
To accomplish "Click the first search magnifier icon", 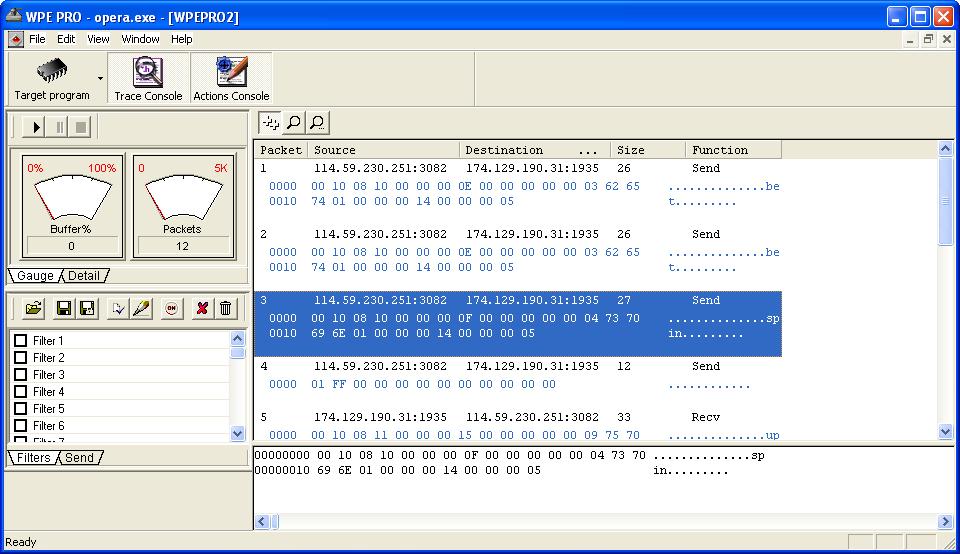I will pos(294,123).
